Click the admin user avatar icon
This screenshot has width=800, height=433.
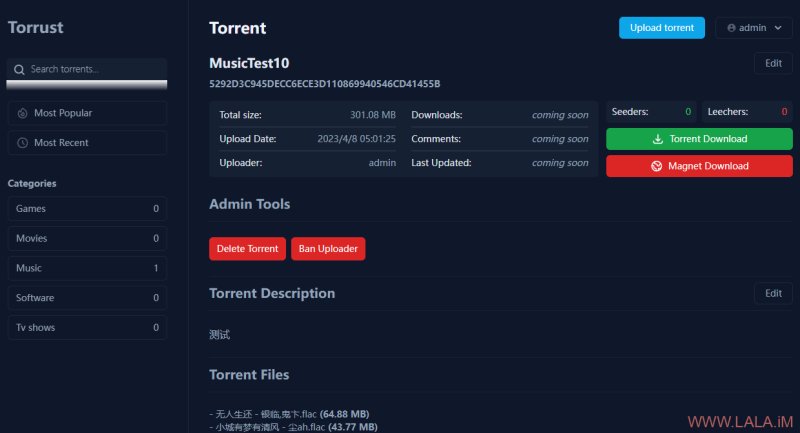pyautogui.click(x=731, y=28)
